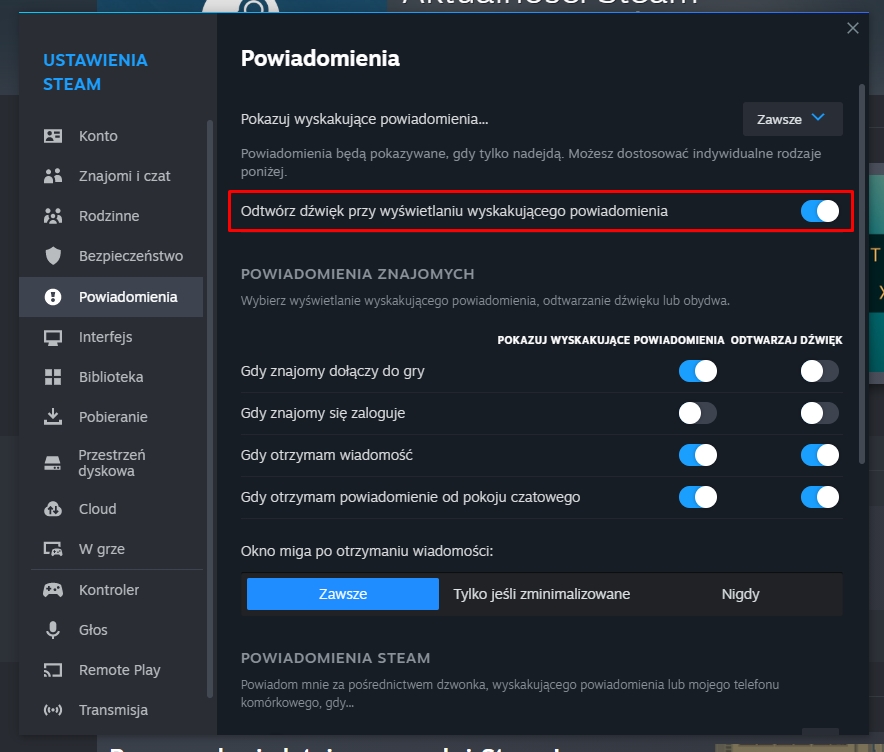
Task: Open the 'Zawsze' popup notifications dropdown
Action: [x=792, y=119]
